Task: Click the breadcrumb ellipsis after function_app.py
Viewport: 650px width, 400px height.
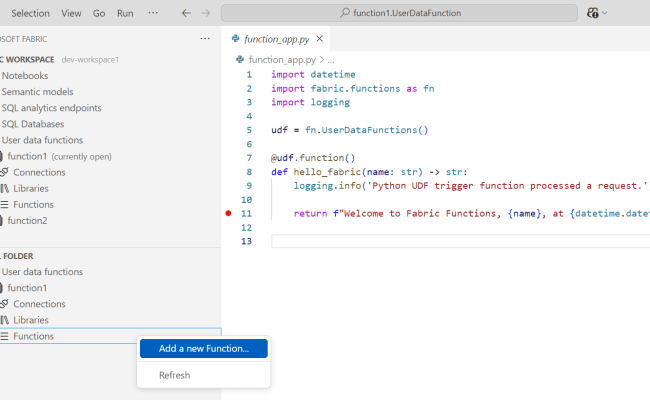Action: (331, 60)
